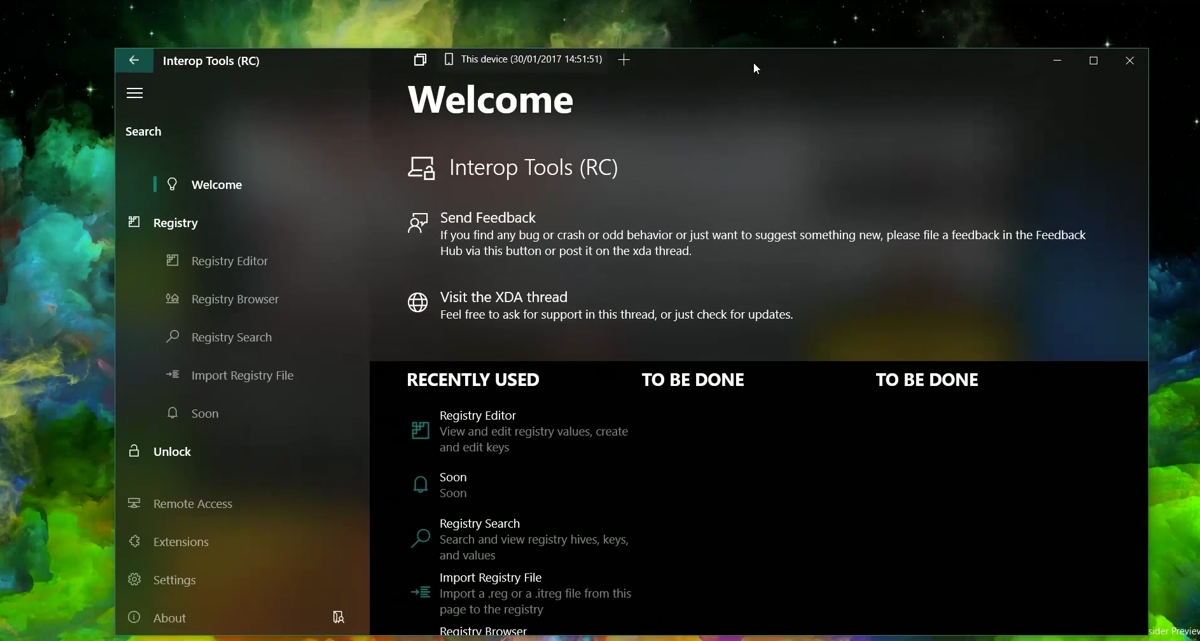This screenshot has height=641, width=1200.
Task: Click the first TO BE DONE heading
Action: click(x=693, y=380)
